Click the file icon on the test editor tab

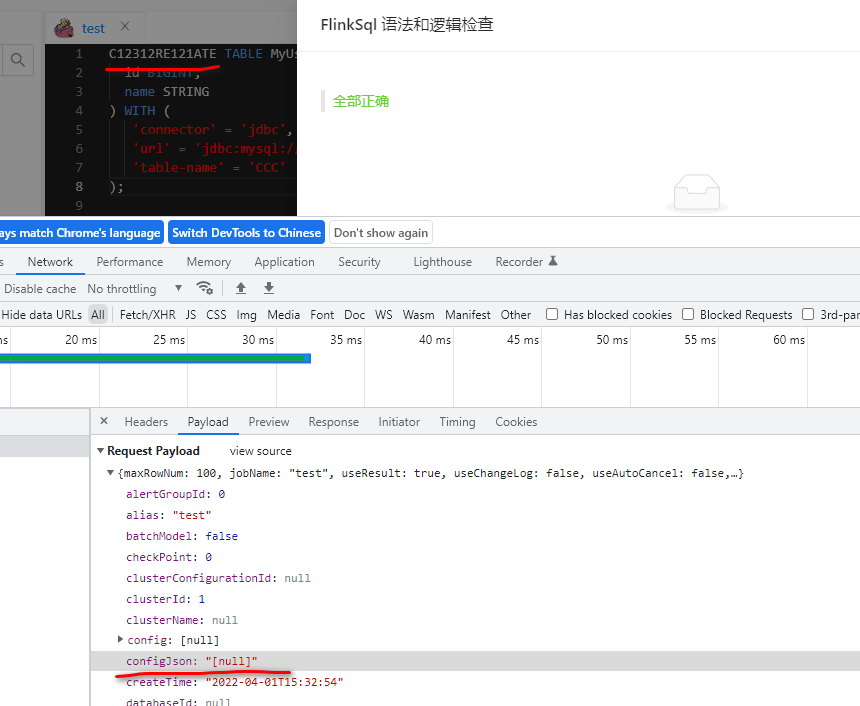(x=64, y=28)
